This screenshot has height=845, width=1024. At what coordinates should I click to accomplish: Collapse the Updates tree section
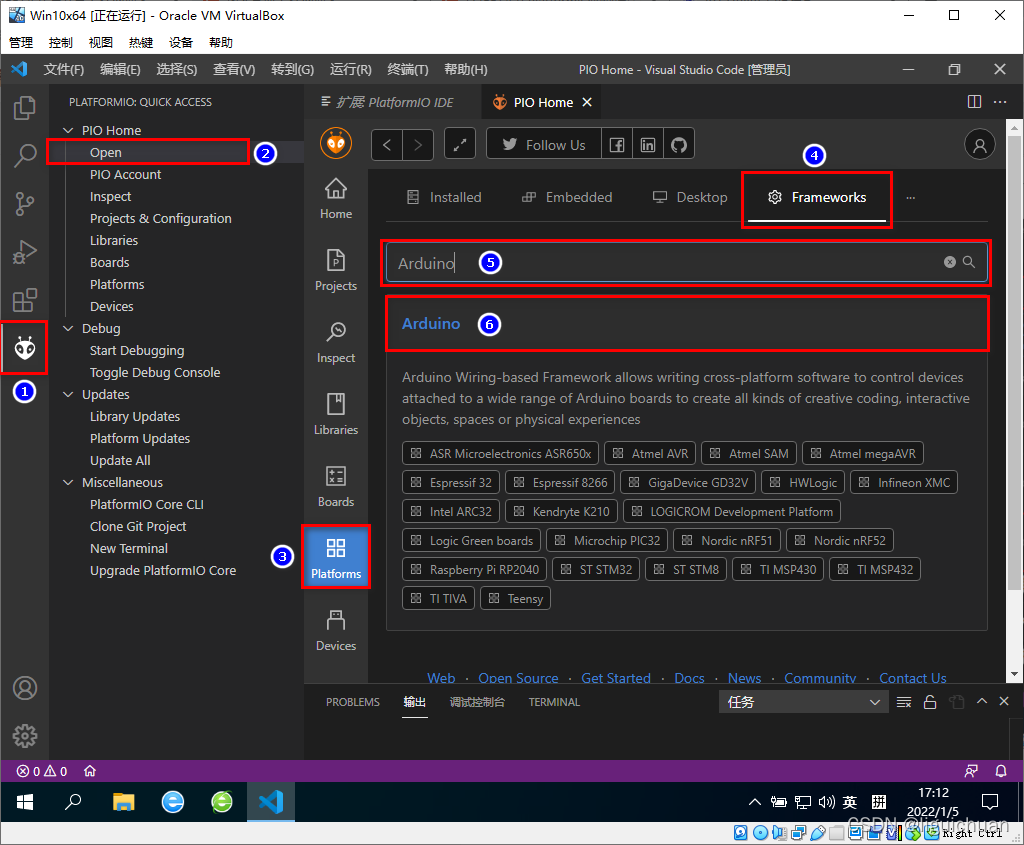(x=68, y=394)
